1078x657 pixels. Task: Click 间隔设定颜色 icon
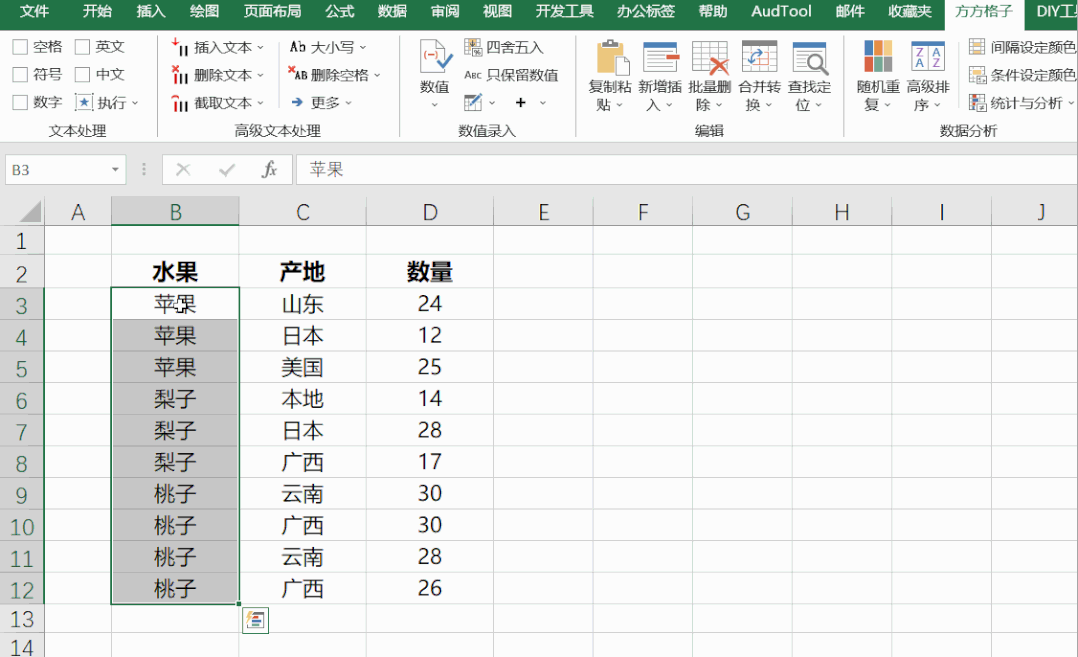977,47
